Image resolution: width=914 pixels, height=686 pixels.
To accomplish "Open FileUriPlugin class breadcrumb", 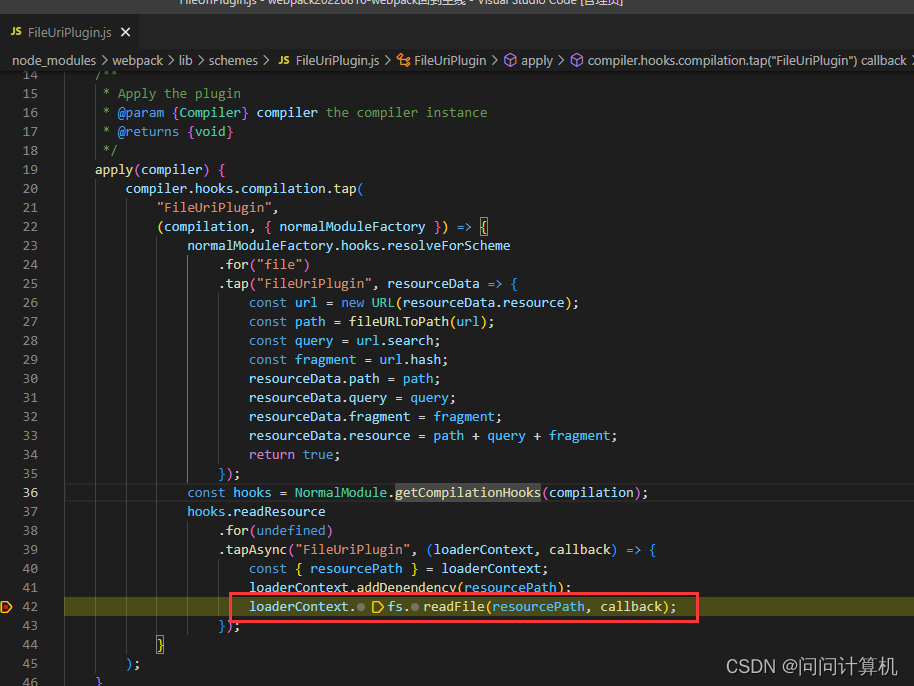I will tap(450, 61).
